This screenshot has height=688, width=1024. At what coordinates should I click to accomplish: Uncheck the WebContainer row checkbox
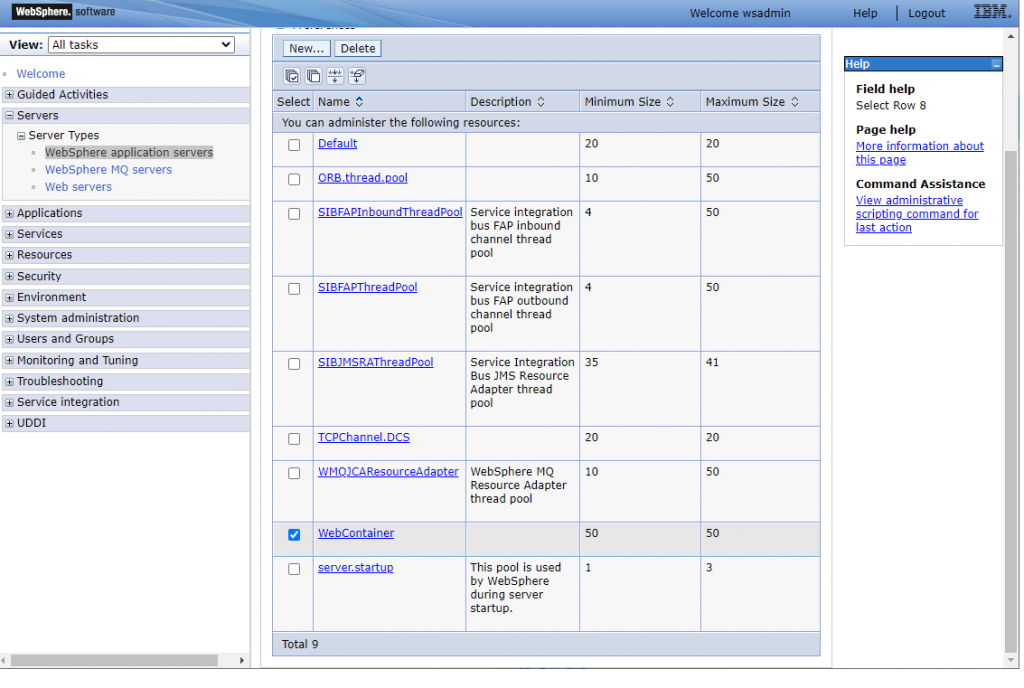[x=294, y=535]
